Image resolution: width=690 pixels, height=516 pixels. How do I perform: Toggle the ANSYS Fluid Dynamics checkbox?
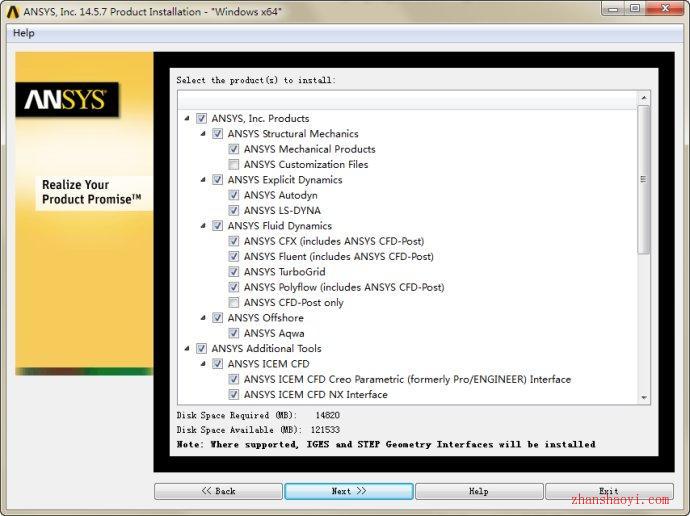tap(217, 226)
